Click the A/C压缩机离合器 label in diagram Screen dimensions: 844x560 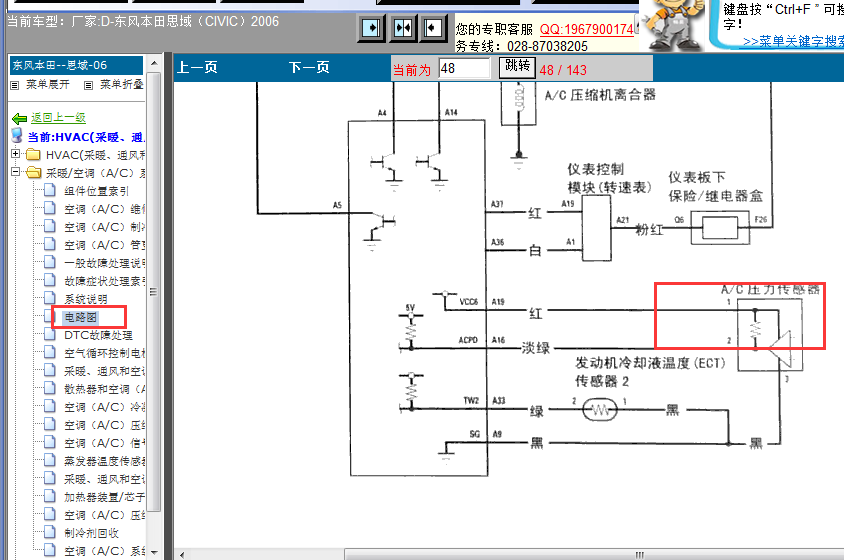tap(600, 95)
